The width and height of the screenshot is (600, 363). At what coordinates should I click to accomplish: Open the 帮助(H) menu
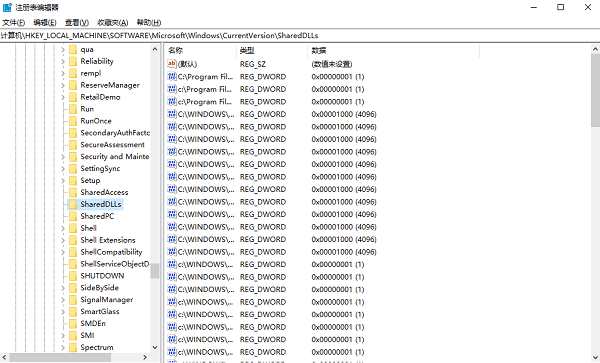pos(149,23)
